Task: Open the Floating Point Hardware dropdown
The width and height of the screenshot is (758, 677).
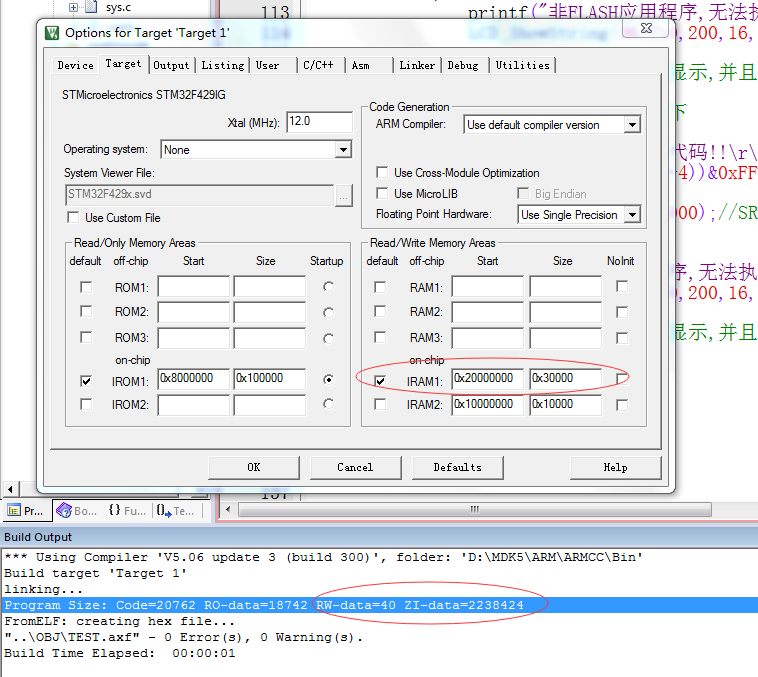Action: pyautogui.click(x=632, y=215)
